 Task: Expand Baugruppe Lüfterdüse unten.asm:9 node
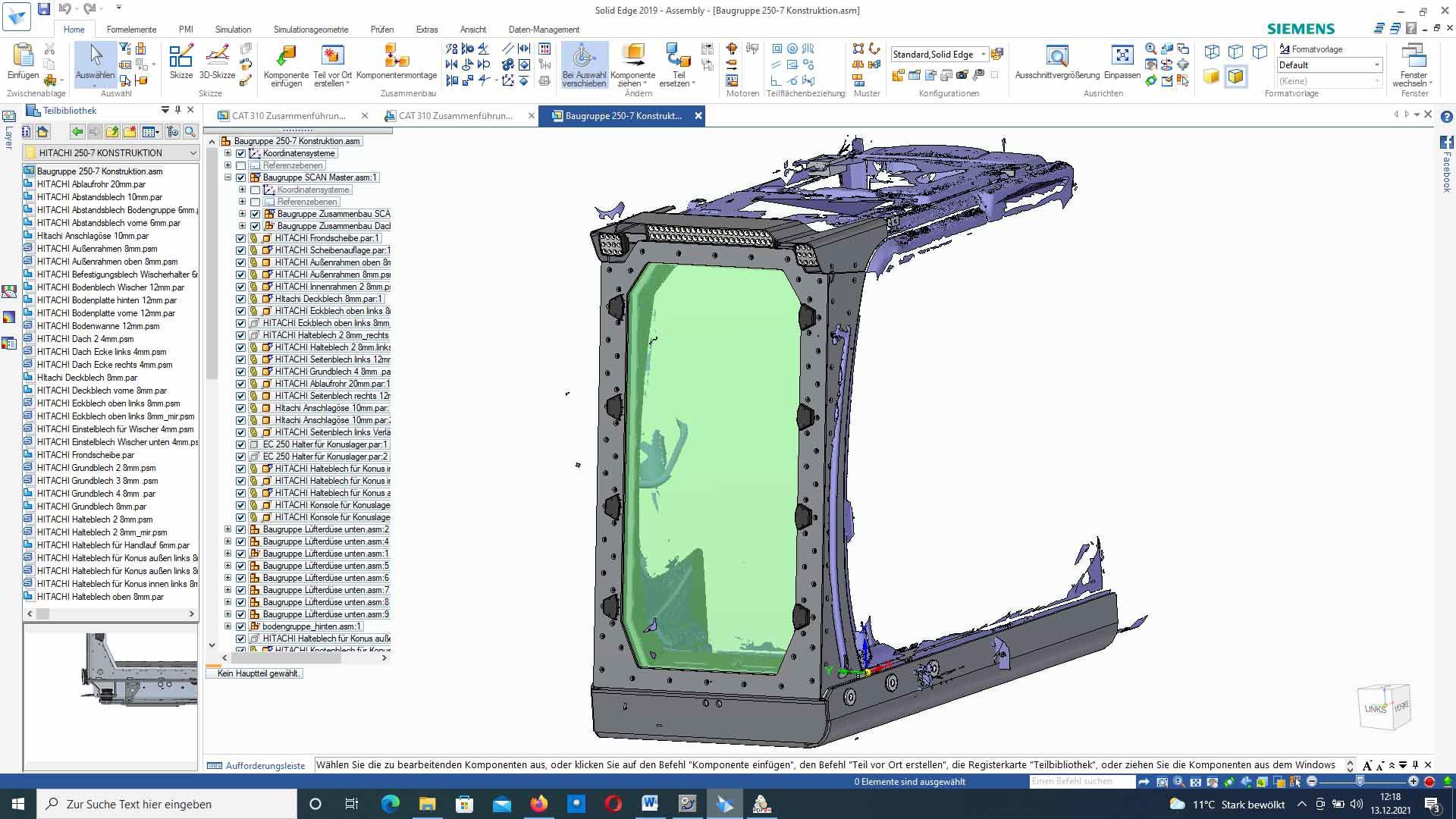point(227,614)
